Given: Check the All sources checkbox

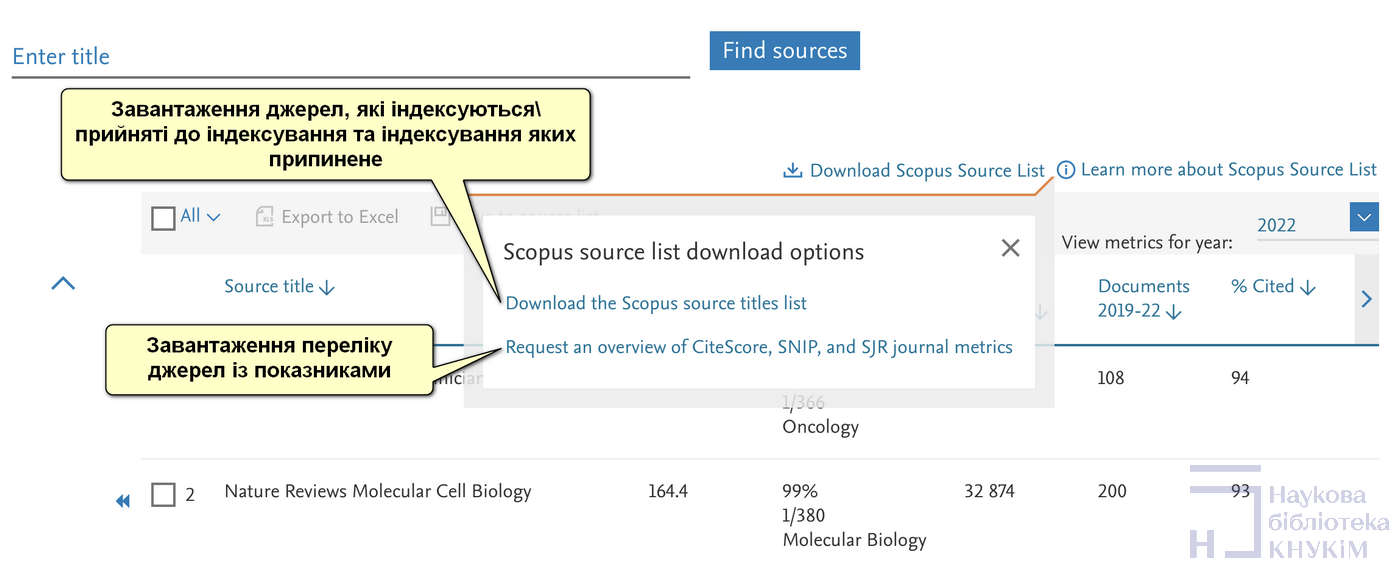Looking at the screenshot, I should coord(163,217).
